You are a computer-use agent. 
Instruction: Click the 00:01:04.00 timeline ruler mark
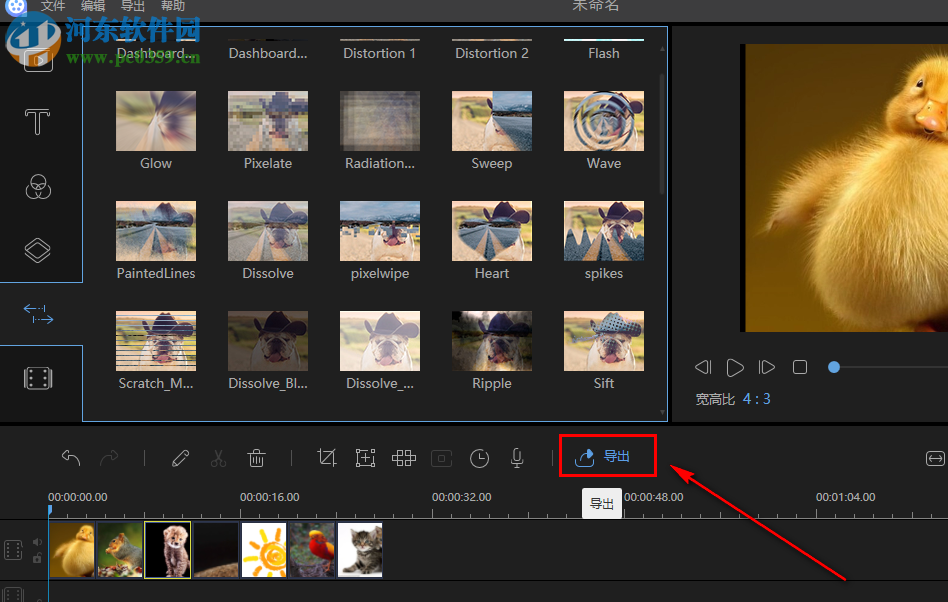point(845,497)
